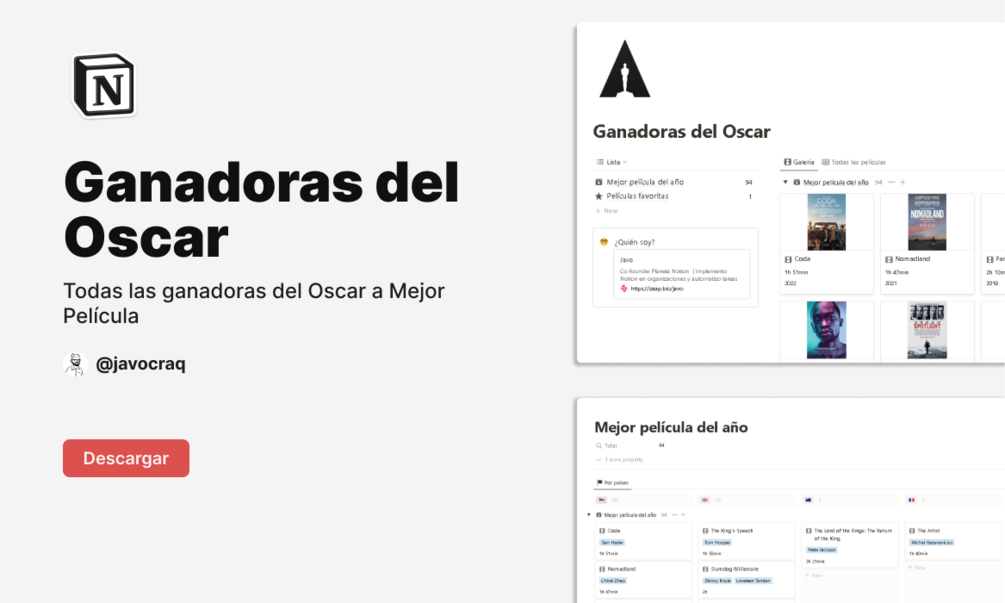1005x603 pixels.
Task: Click the search icon beside Total
Action: tap(599, 445)
